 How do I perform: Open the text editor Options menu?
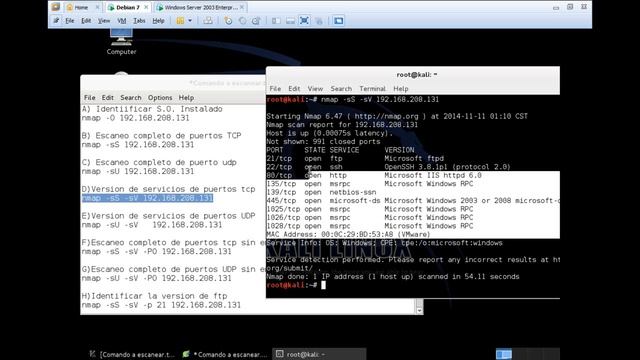pyautogui.click(x=160, y=98)
